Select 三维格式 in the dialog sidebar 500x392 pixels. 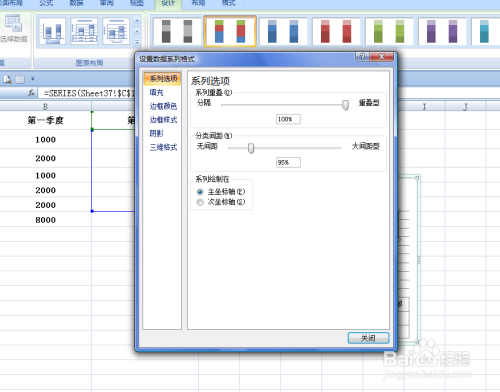[x=163, y=147]
